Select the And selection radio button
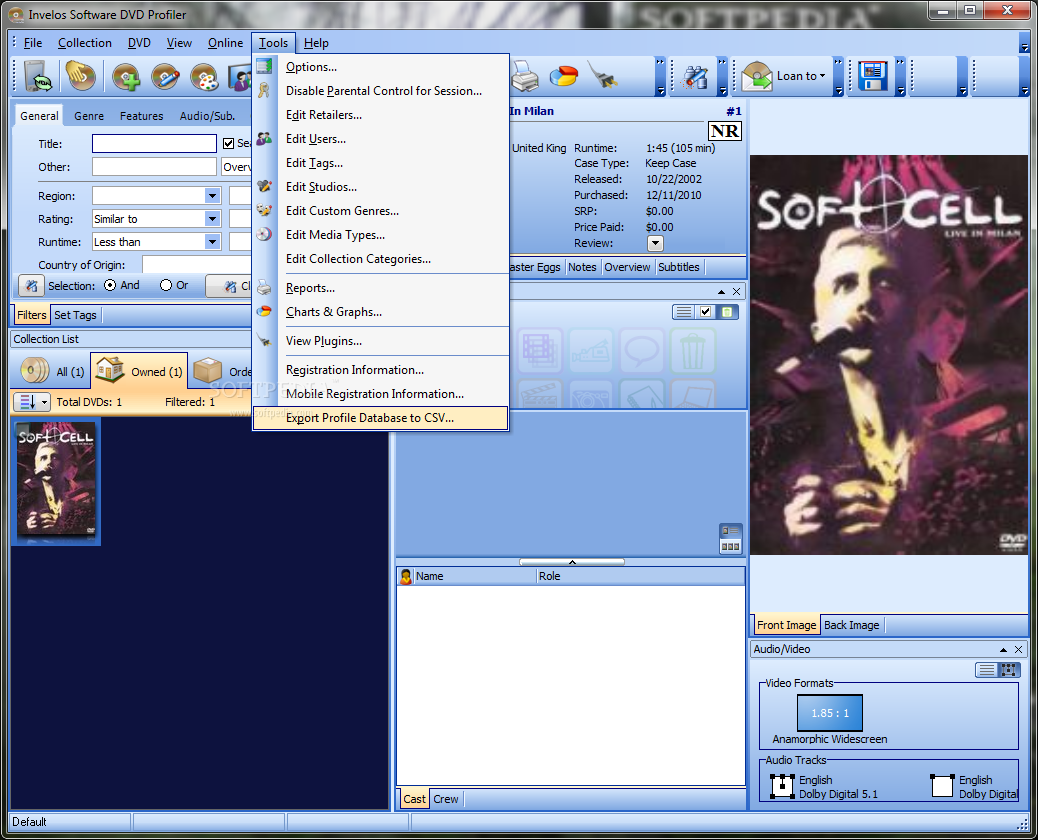This screenshot has height=840, width=1038. click(111, 285)
